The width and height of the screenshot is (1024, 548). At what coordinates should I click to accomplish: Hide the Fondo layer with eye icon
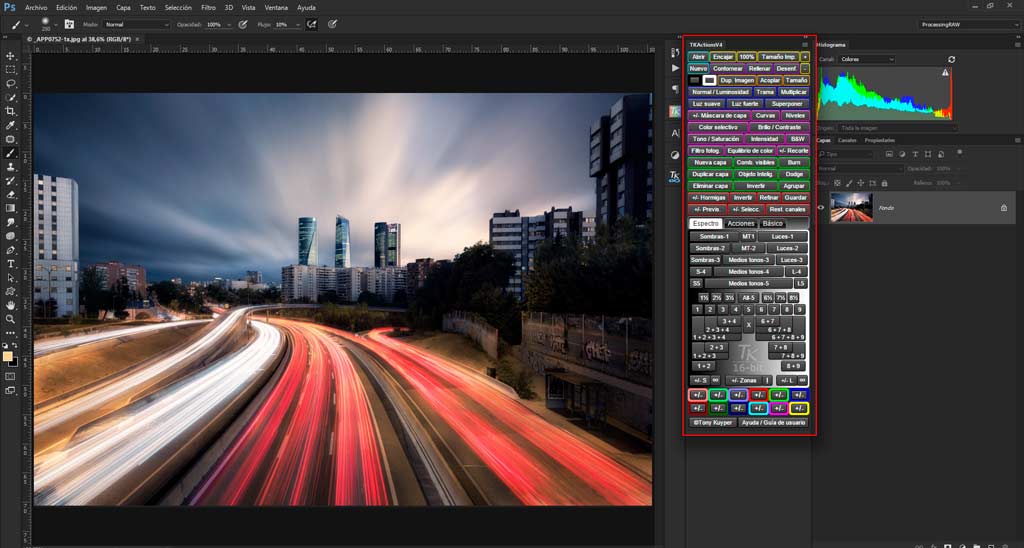coord(821,208)
